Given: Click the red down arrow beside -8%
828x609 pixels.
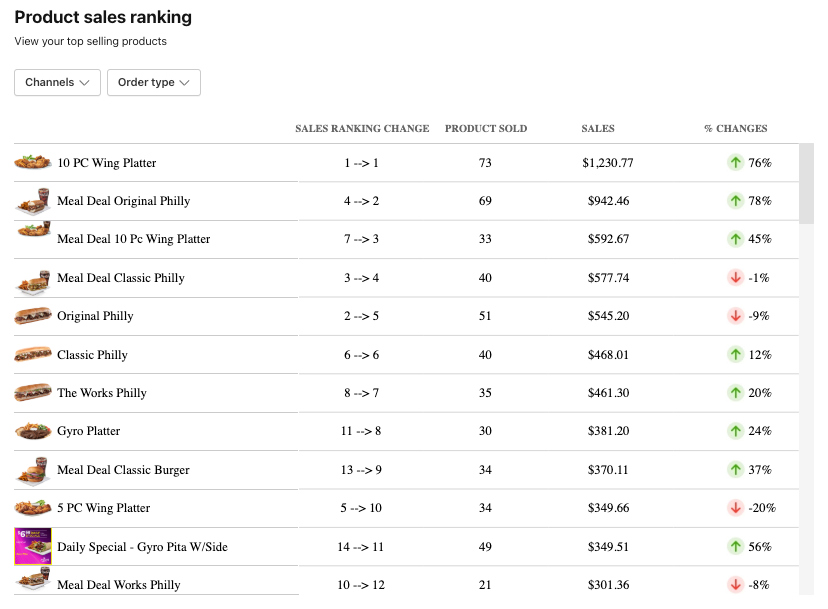Looking at the screenshot, I should click(735, 585).
